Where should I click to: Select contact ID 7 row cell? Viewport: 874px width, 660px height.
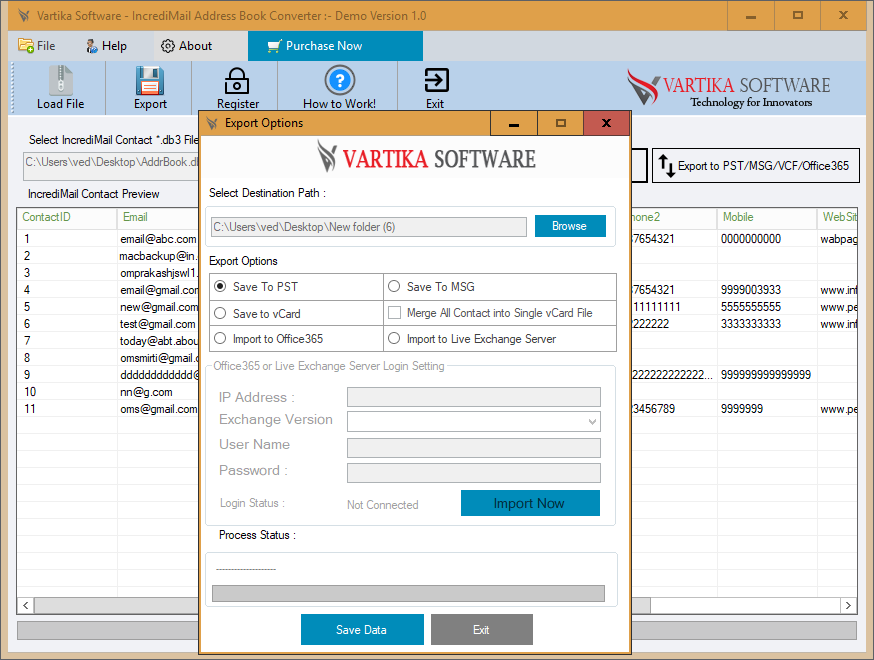coord(67,341)
